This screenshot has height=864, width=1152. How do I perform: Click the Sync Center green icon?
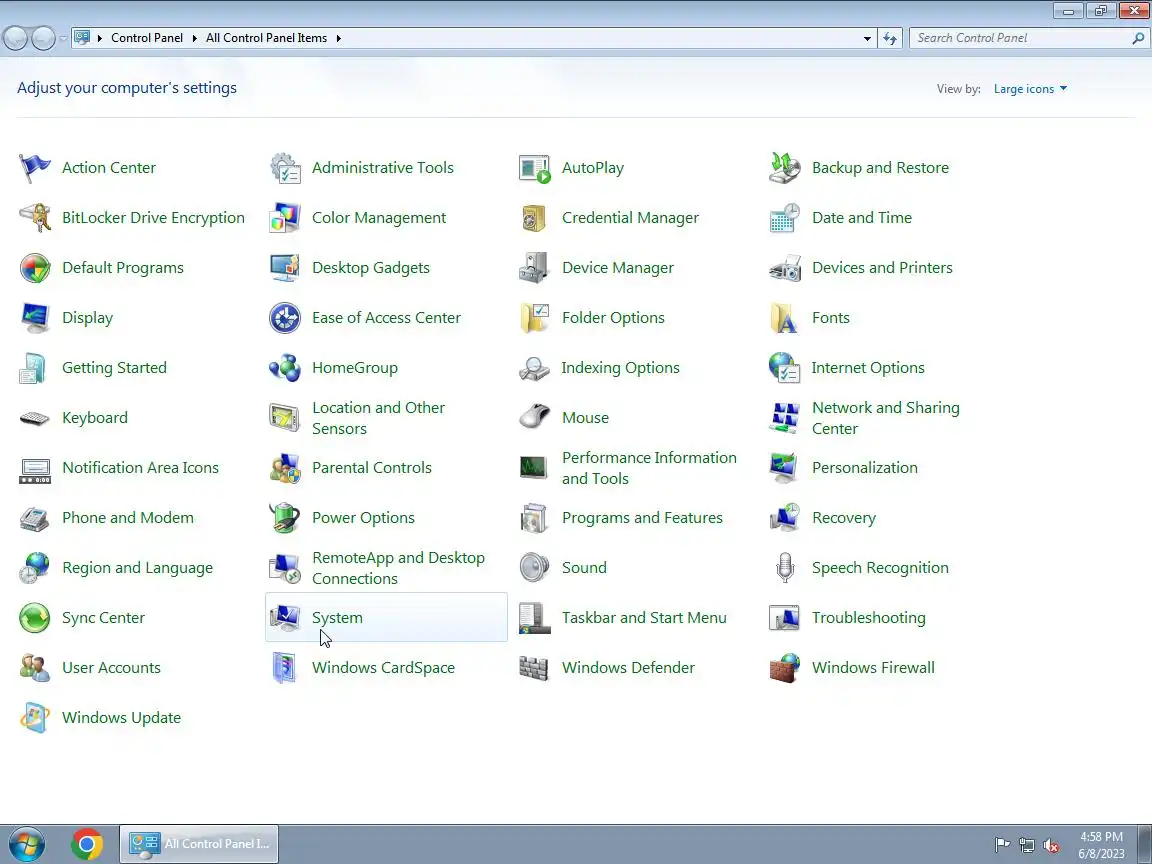35,618
